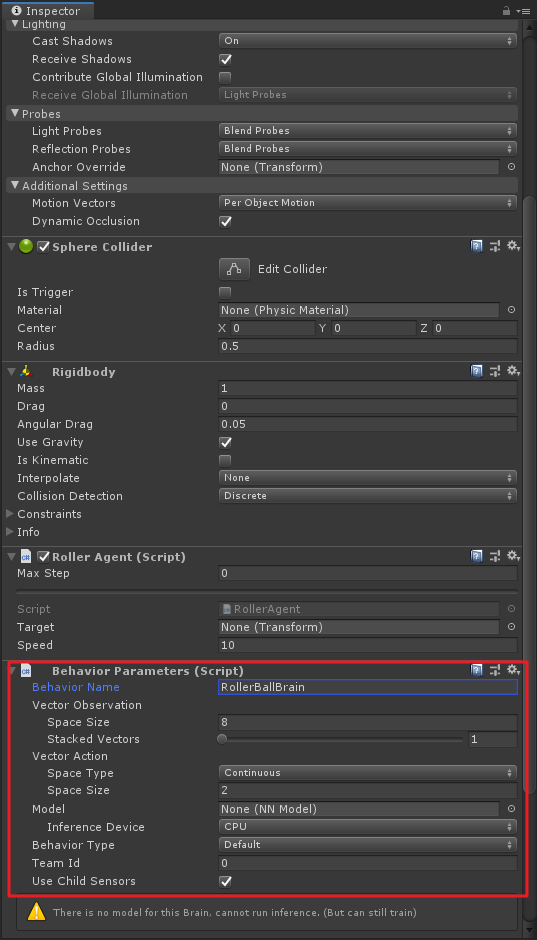Disable the Roller Agent script checkbox
The image size is (537, 940).
pos(43,557)
